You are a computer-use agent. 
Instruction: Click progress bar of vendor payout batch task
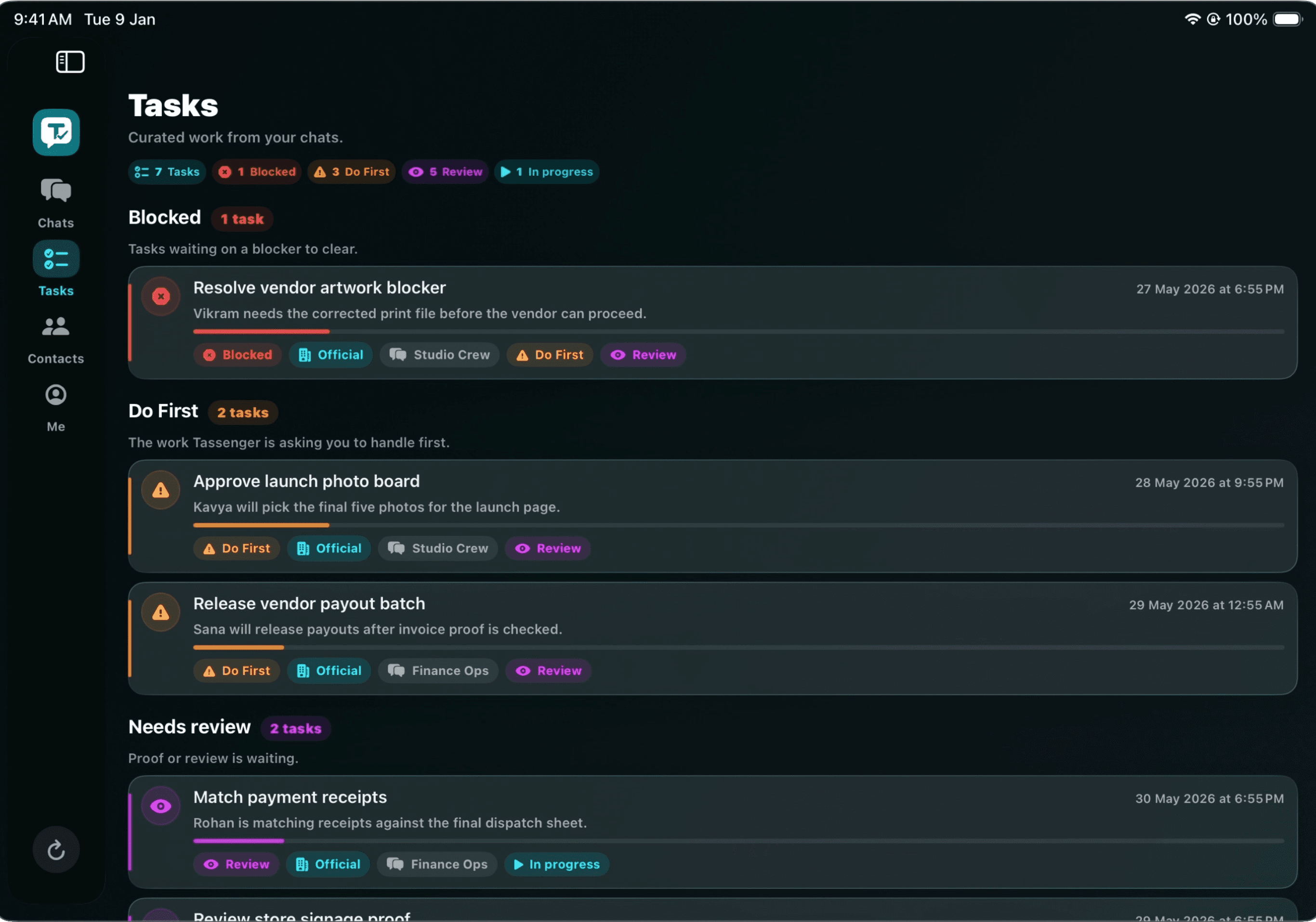738,648
